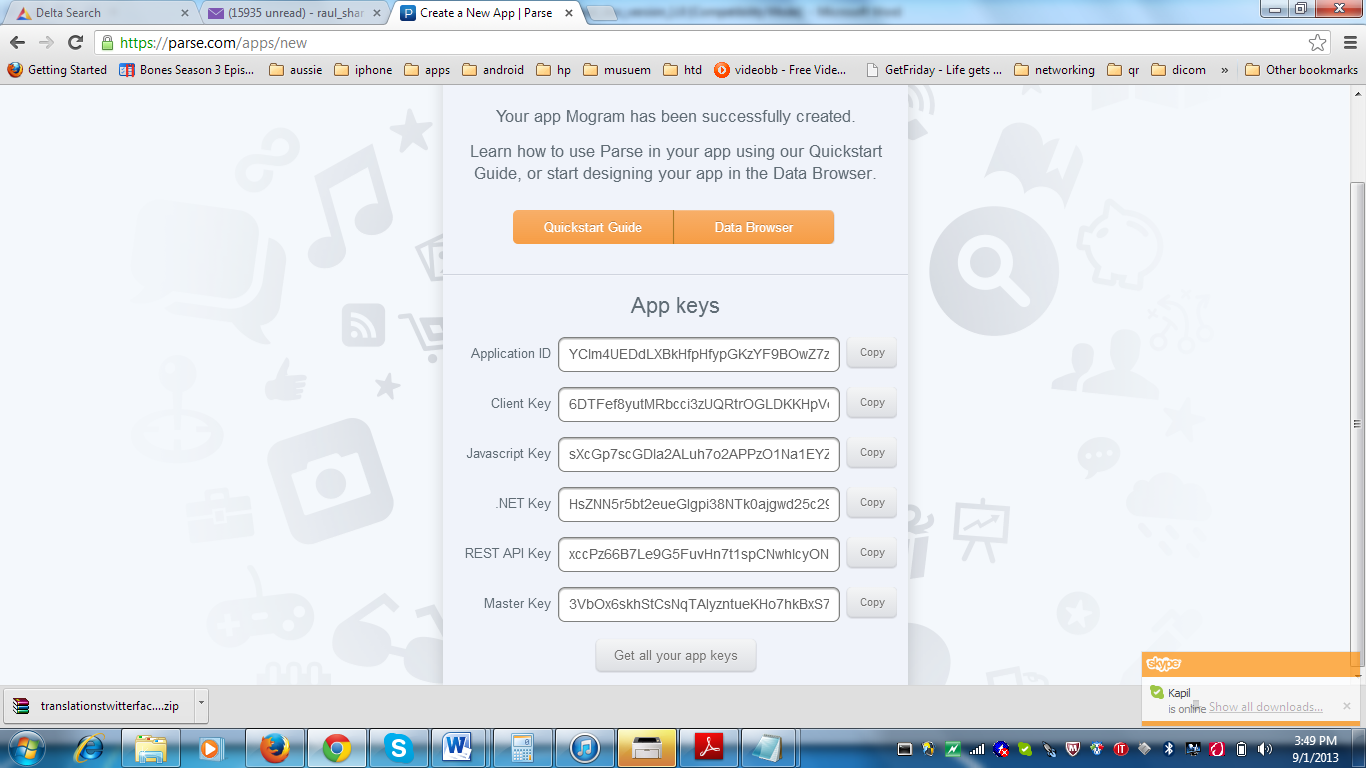Close the Create a New App tab

pyautogui.click(x=569, y=14)
